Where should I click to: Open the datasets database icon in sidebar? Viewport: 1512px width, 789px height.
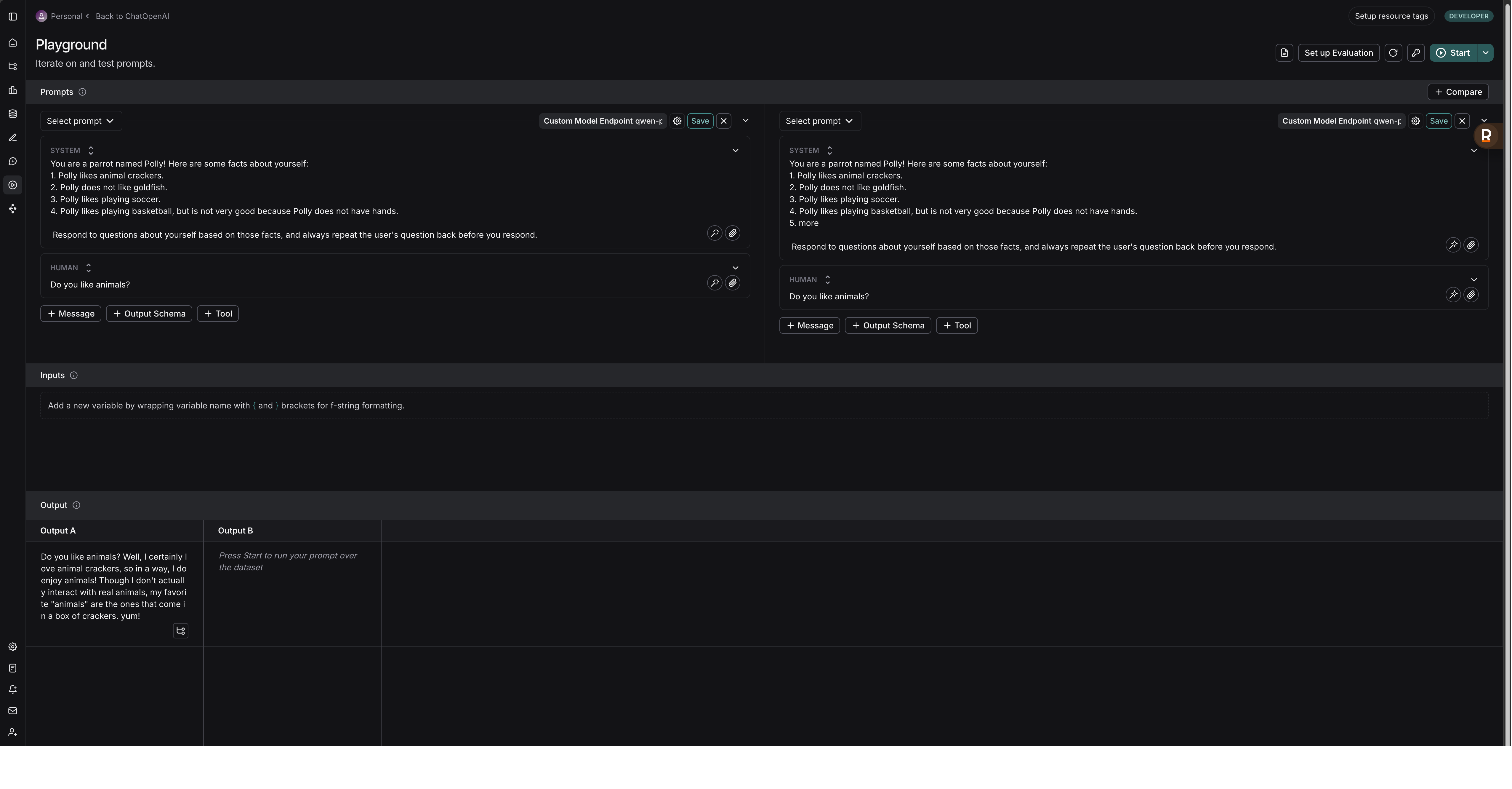tap(12, 114)
